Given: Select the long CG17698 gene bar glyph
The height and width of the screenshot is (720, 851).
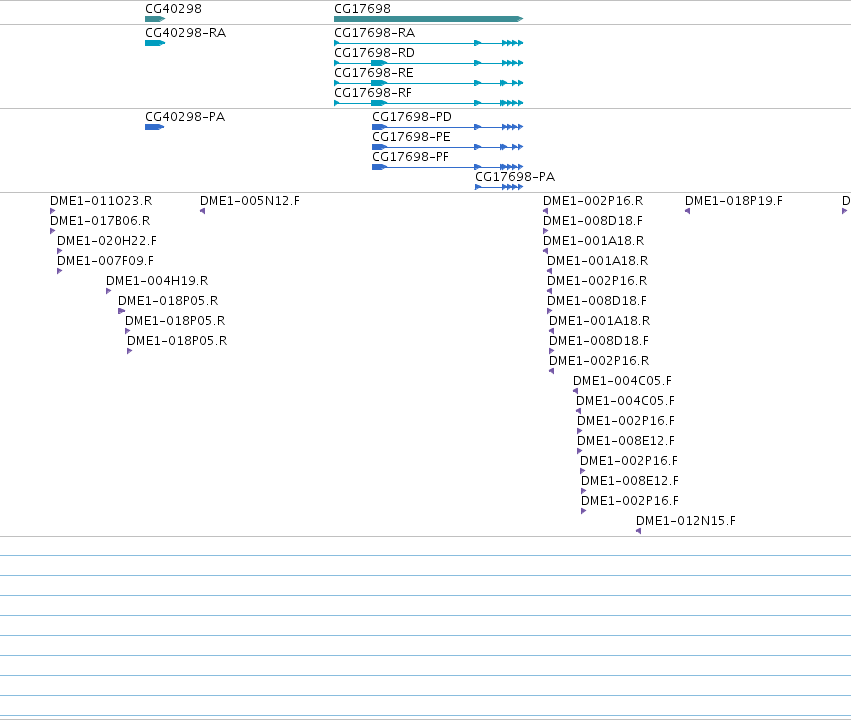Looking at the screenshot, I should point(428,19).
